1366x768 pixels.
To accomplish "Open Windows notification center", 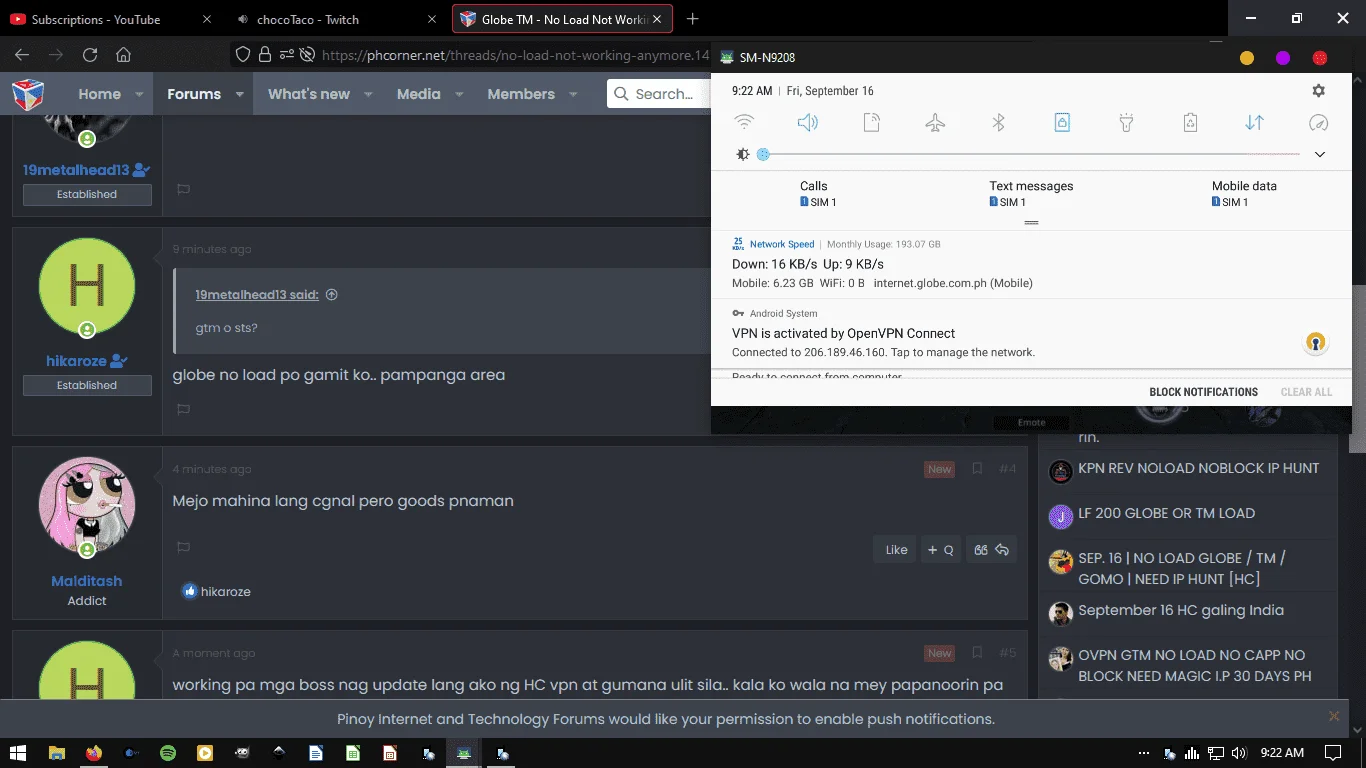I will 1332,753.
